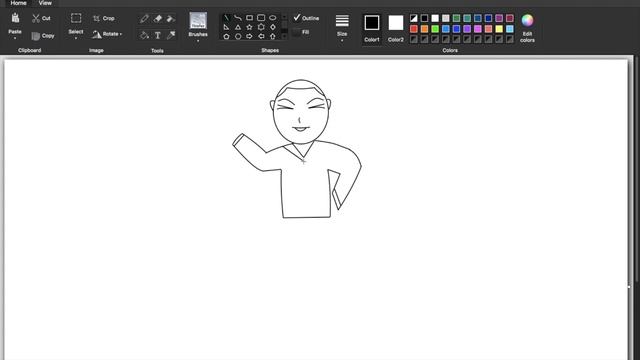
Task: Choose the straight Line shape
Action: (227, 18)
